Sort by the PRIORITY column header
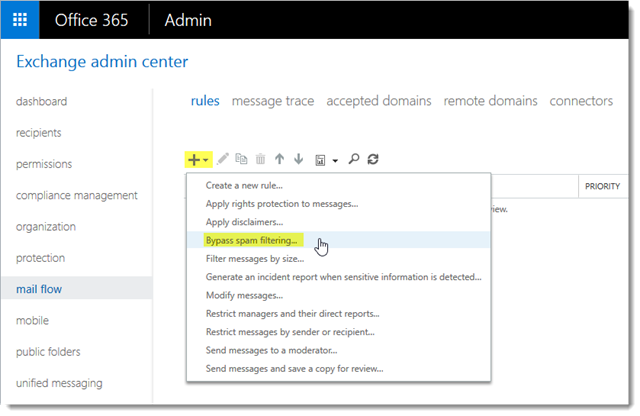The width and height of the screenshot is (640, 416). (602, 186)
